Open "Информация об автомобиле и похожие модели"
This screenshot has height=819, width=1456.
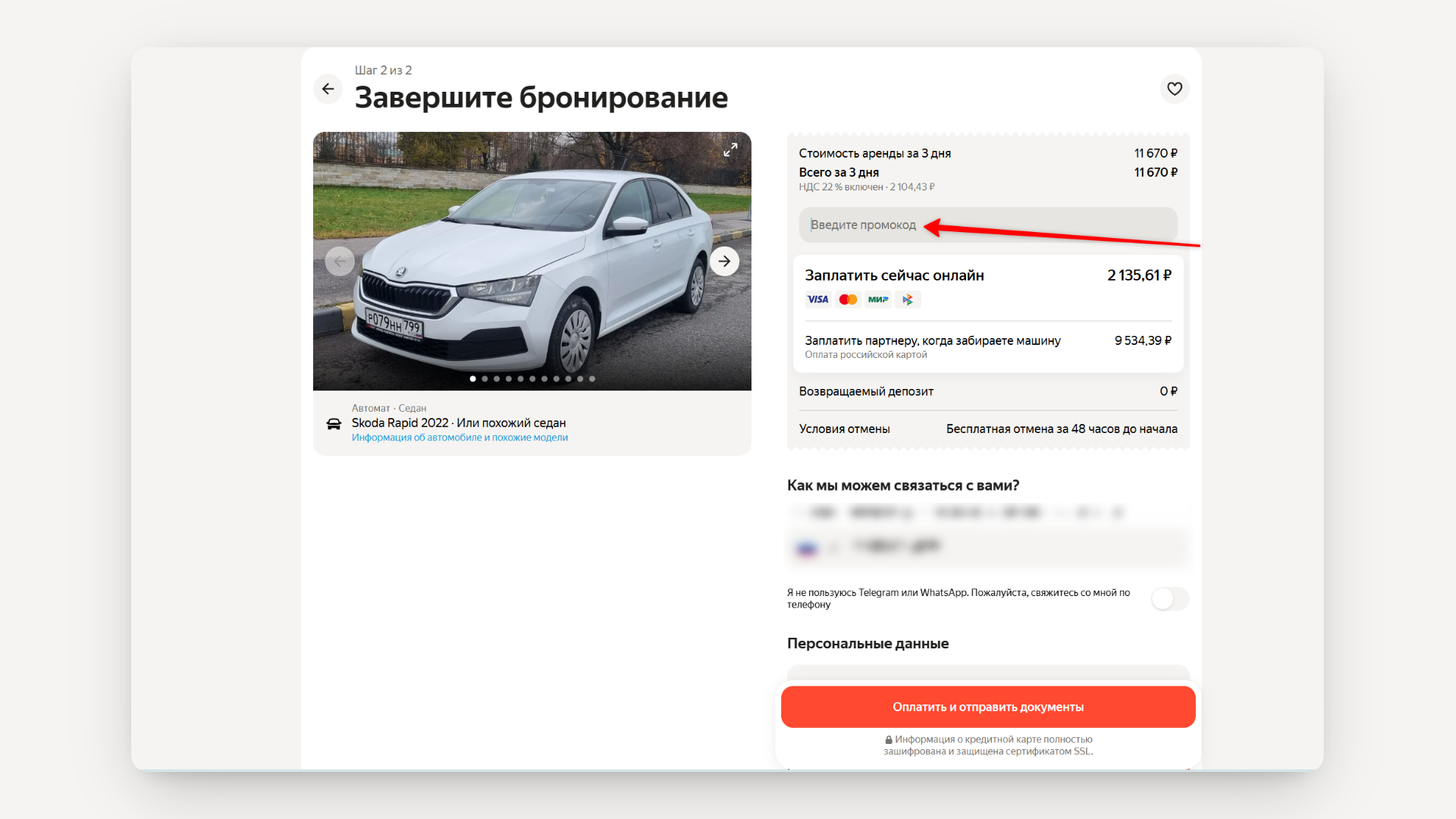click(459, 438)
